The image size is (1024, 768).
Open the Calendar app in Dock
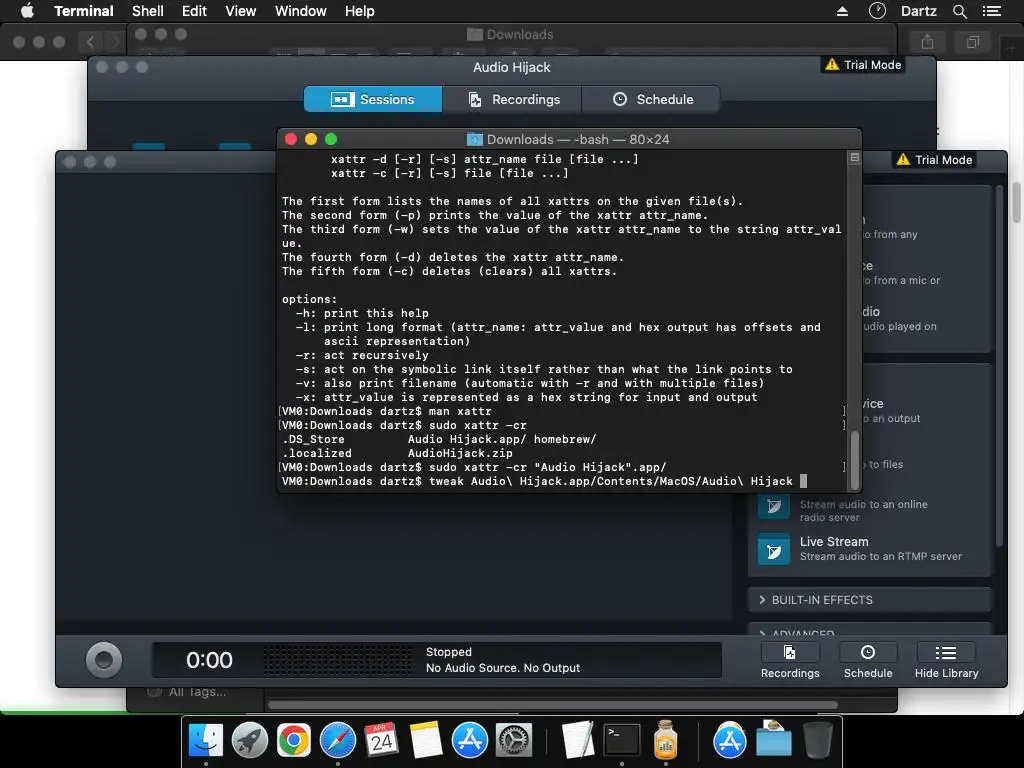[x=381, y=740]
